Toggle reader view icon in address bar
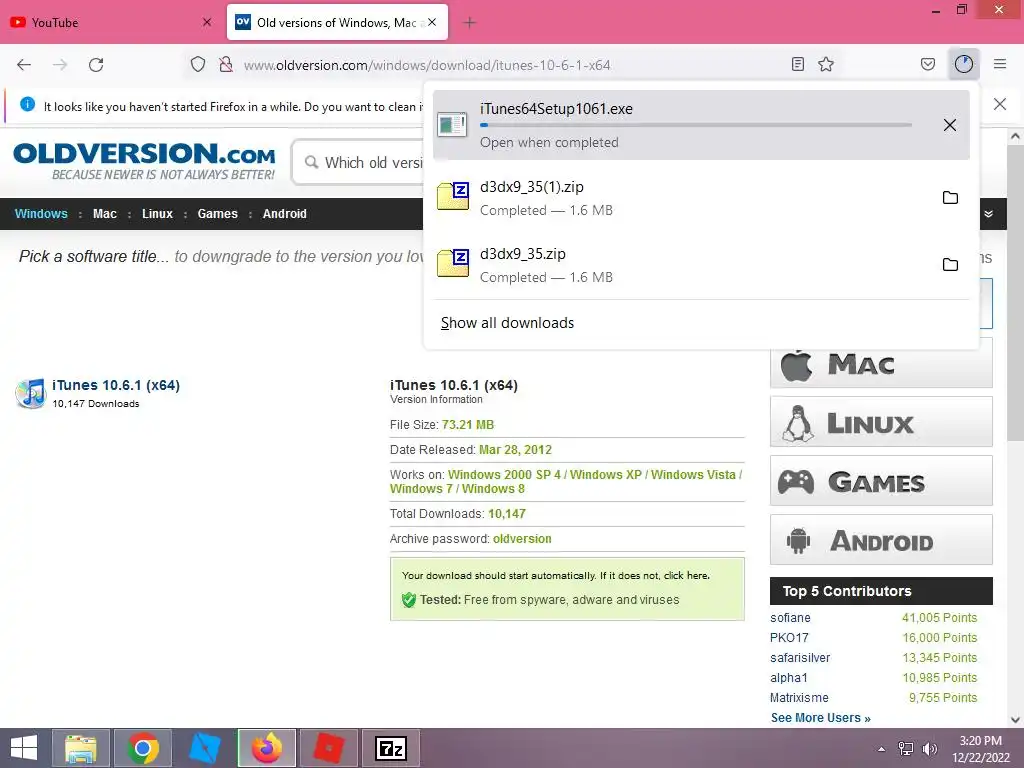 point(797,64)
